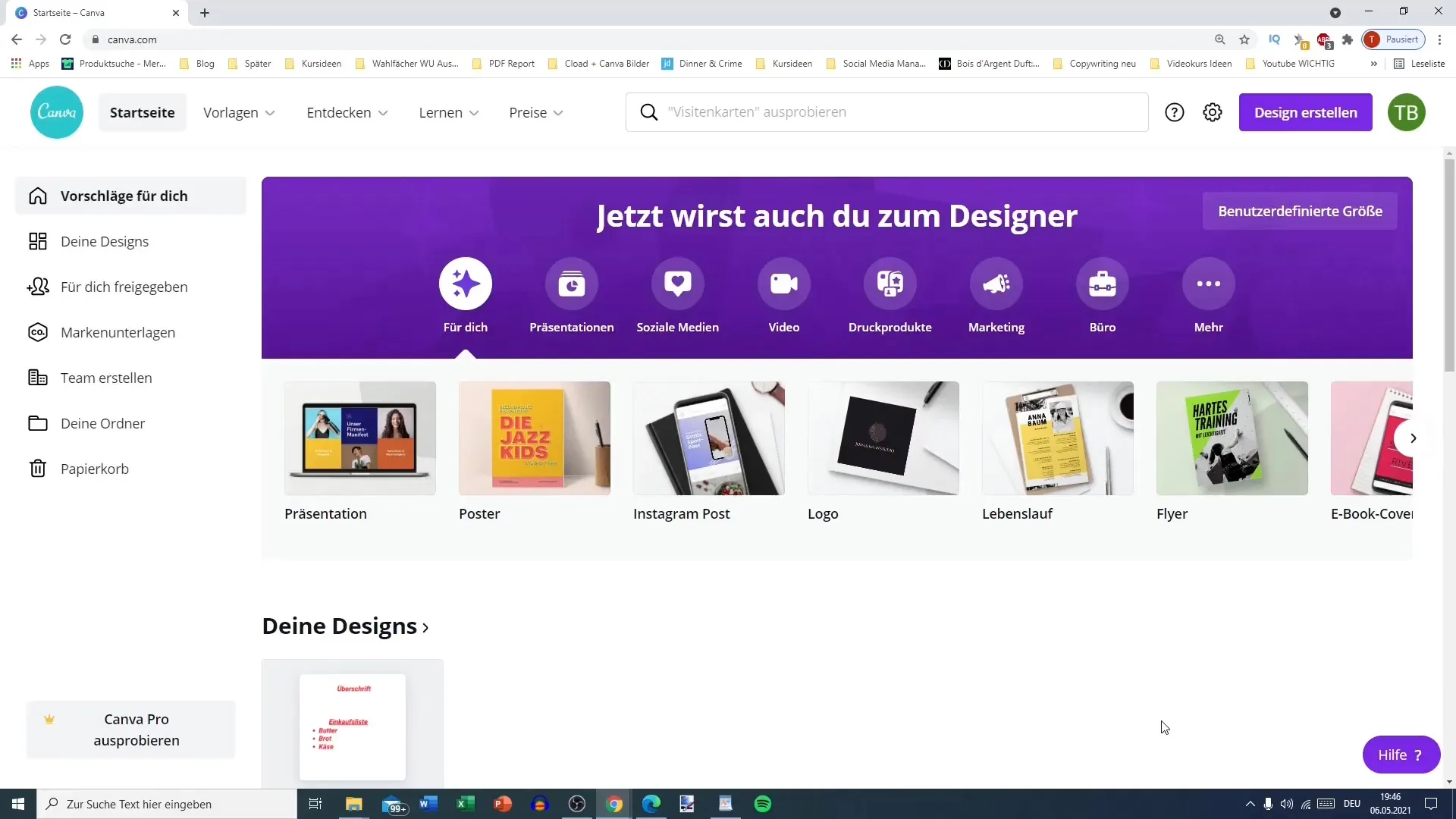Expand the Entdecken dropdown menu

tap(347, 112)
